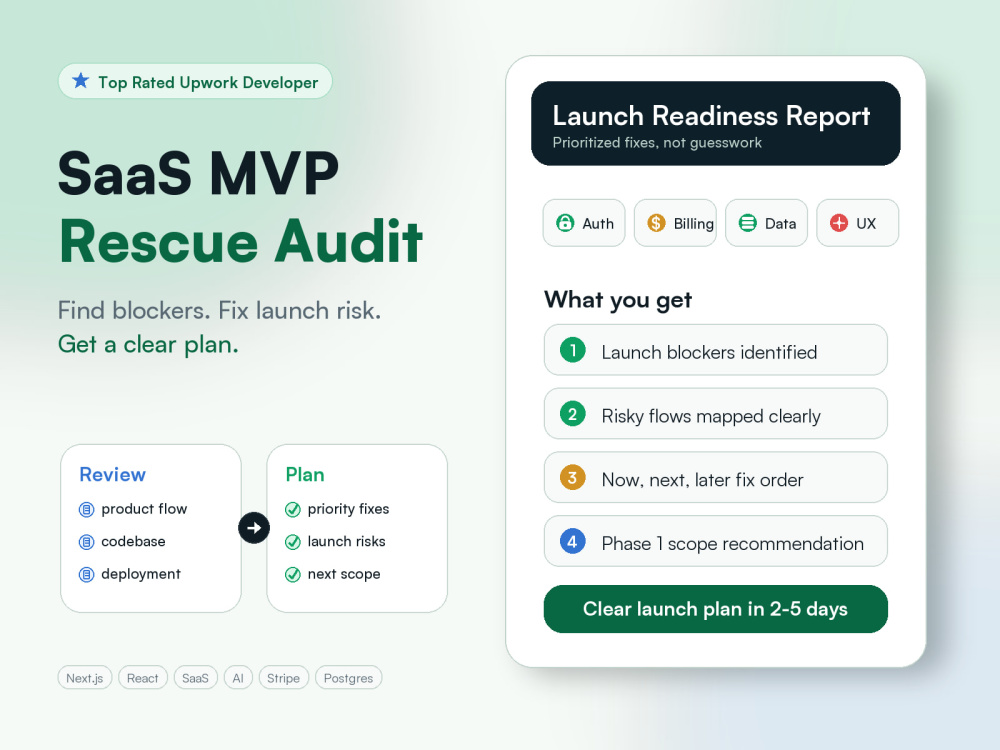Click the Postgres tag
1000x750 pixels.
coord(349,677)
